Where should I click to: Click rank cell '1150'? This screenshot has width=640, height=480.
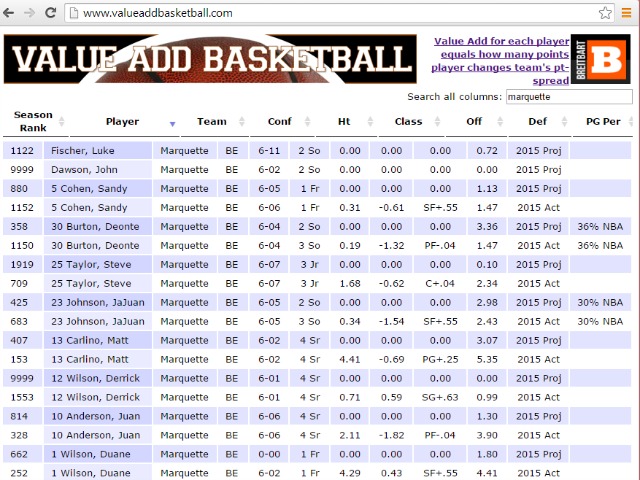coord(22,245)
